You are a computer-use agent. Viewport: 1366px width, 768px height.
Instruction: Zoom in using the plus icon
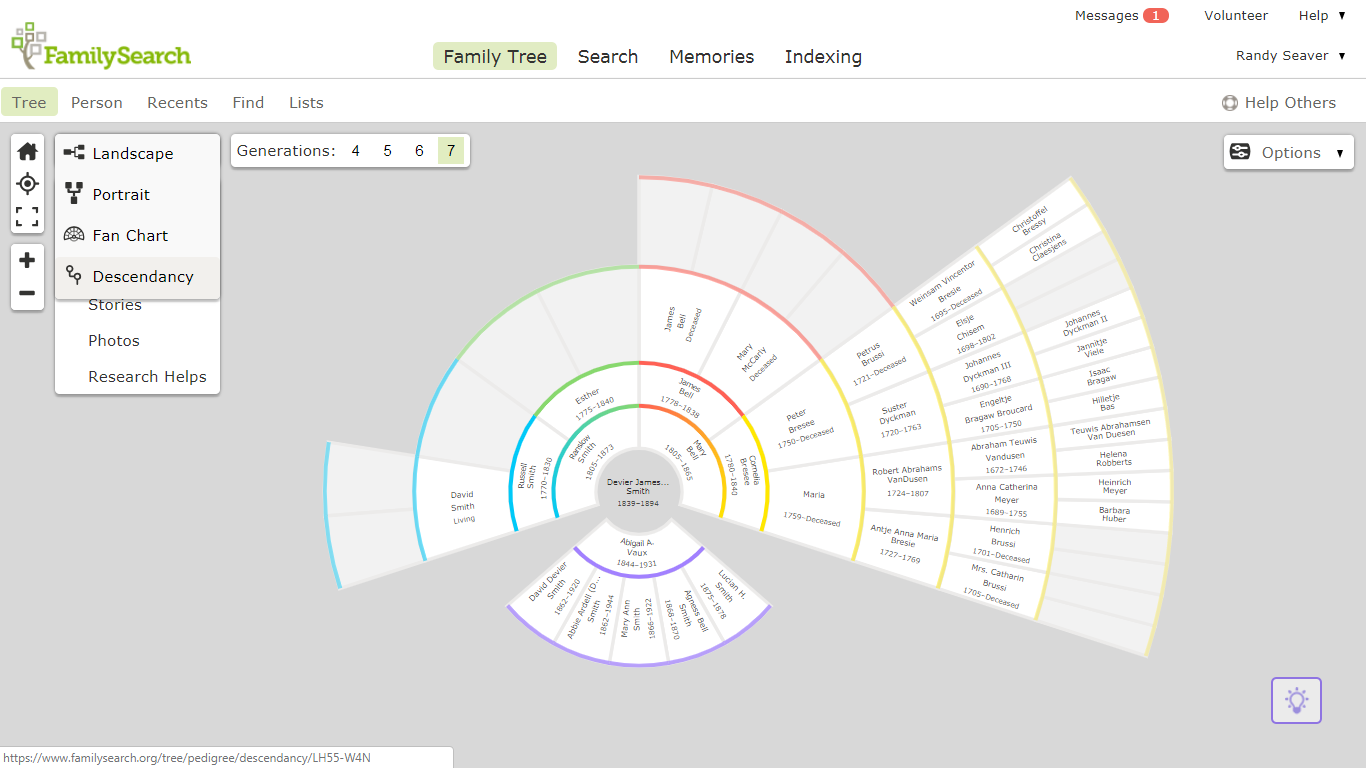[x=27, y=259]
